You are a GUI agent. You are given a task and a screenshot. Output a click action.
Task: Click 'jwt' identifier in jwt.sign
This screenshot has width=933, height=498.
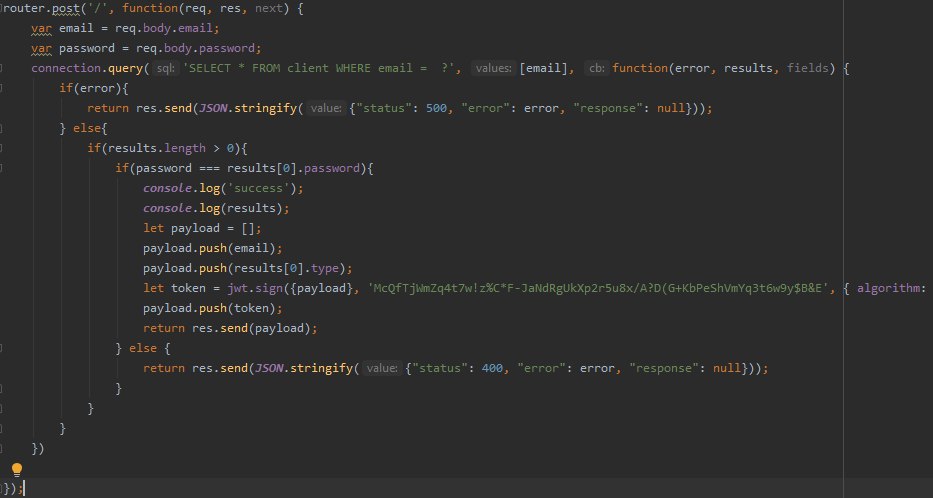(237, 288)
